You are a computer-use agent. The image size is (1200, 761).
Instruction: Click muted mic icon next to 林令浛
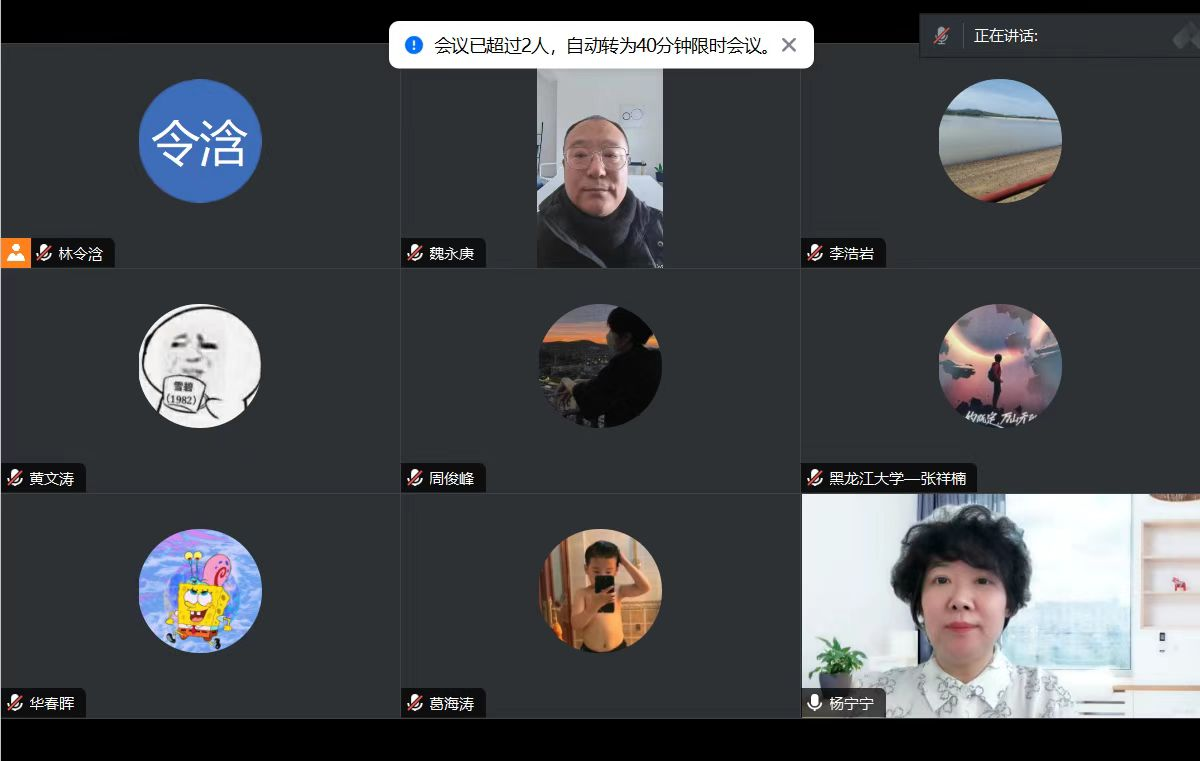[44, 253]
